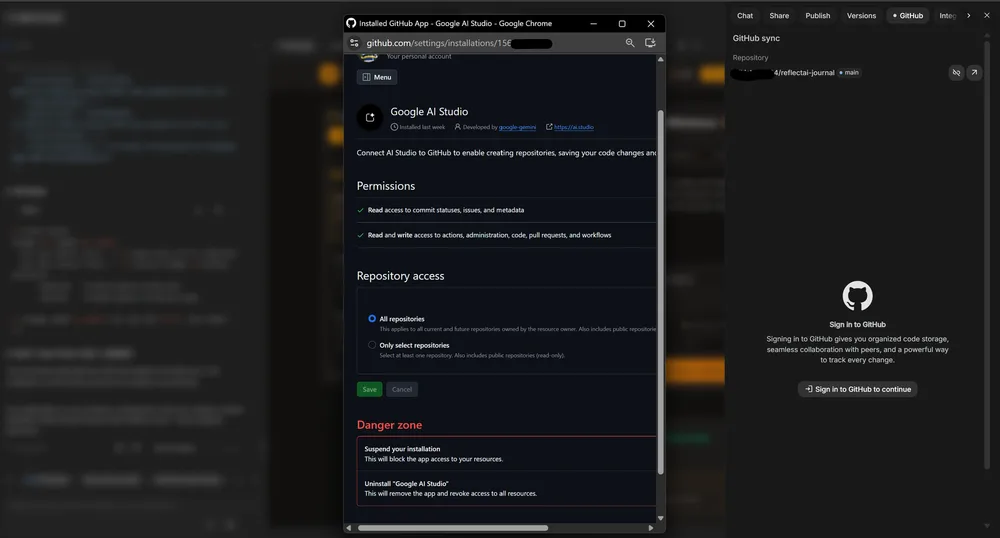This screenshot has height=538, width=1000.
Task: Click the Repository access heading
Action: pos(401,276)
